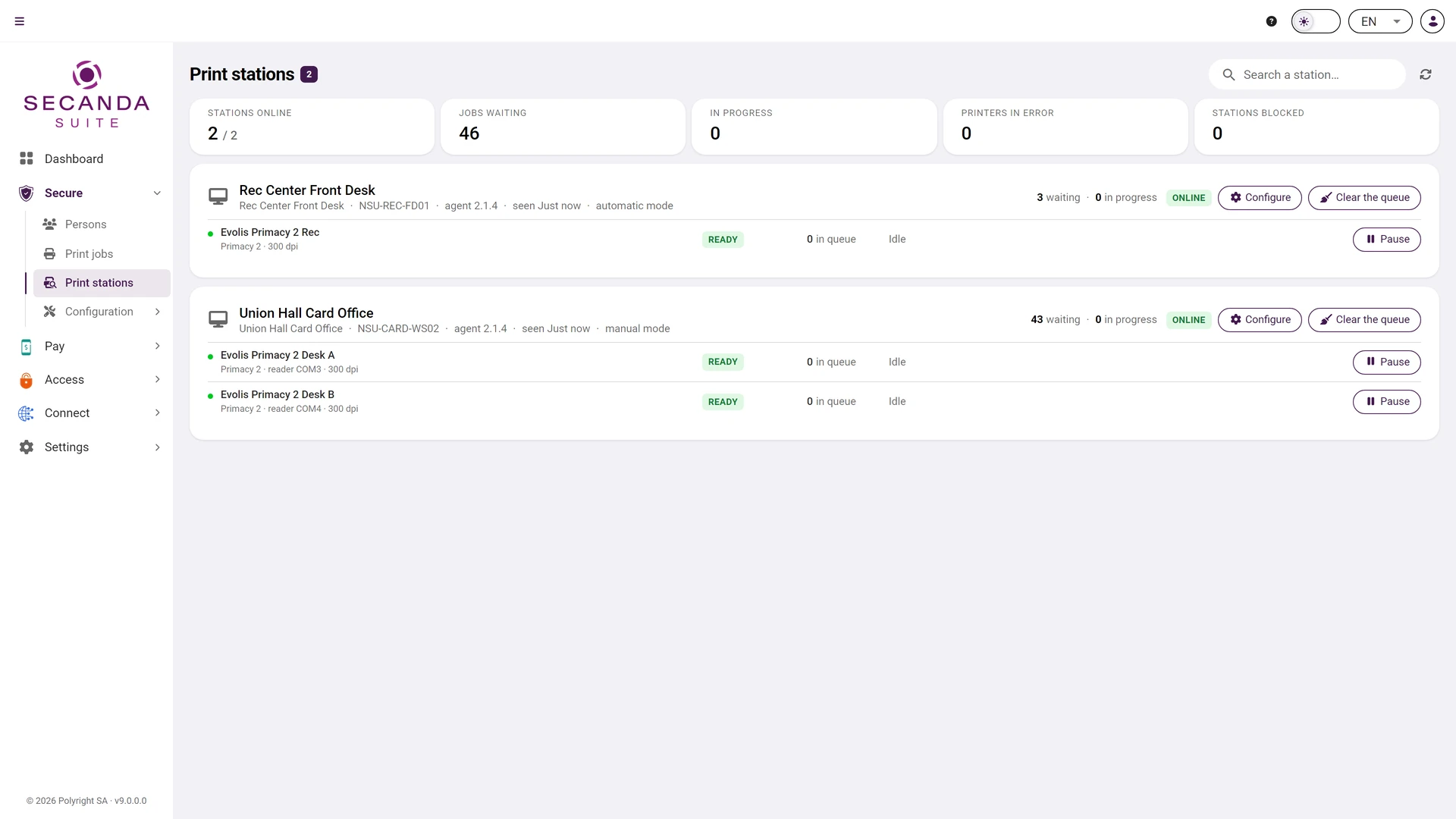Collapse the Secure section chevron
Screen dimensions: 1456x819
coord(157,193)
